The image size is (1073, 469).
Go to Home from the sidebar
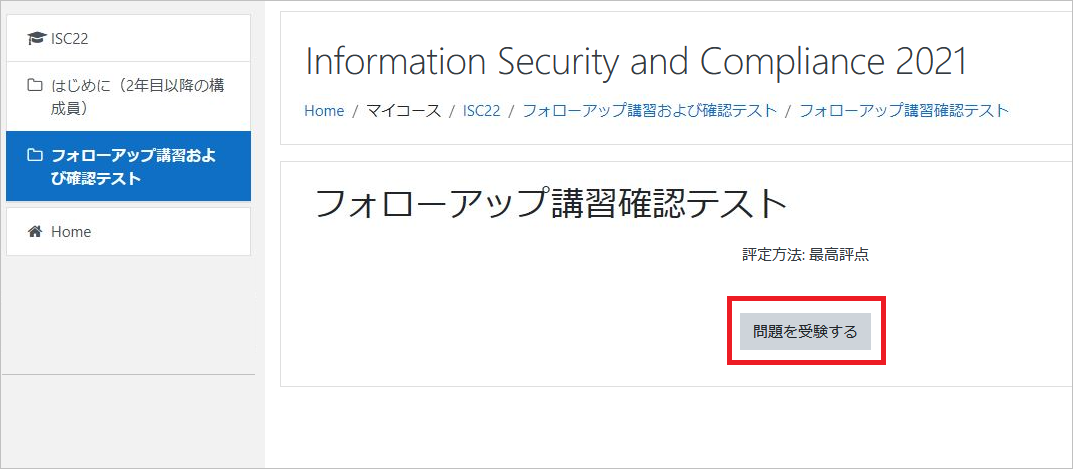128,231
